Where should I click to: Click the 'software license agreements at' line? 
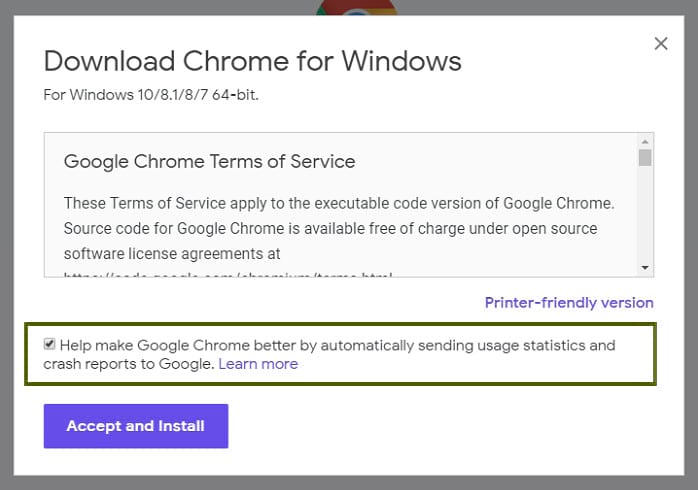pos(172,254)
